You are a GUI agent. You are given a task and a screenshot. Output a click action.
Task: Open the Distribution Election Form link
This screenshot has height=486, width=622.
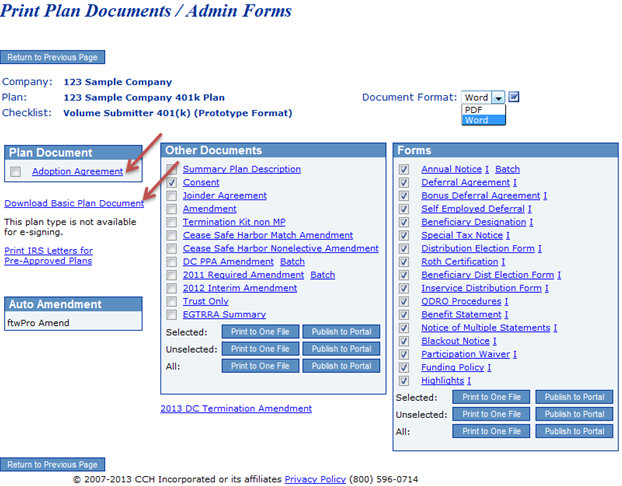(x=478, y=248)
